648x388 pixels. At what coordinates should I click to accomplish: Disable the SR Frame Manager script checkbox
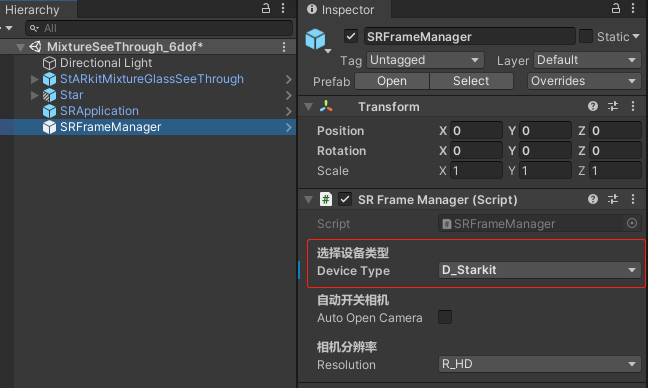tap(345, 200)
